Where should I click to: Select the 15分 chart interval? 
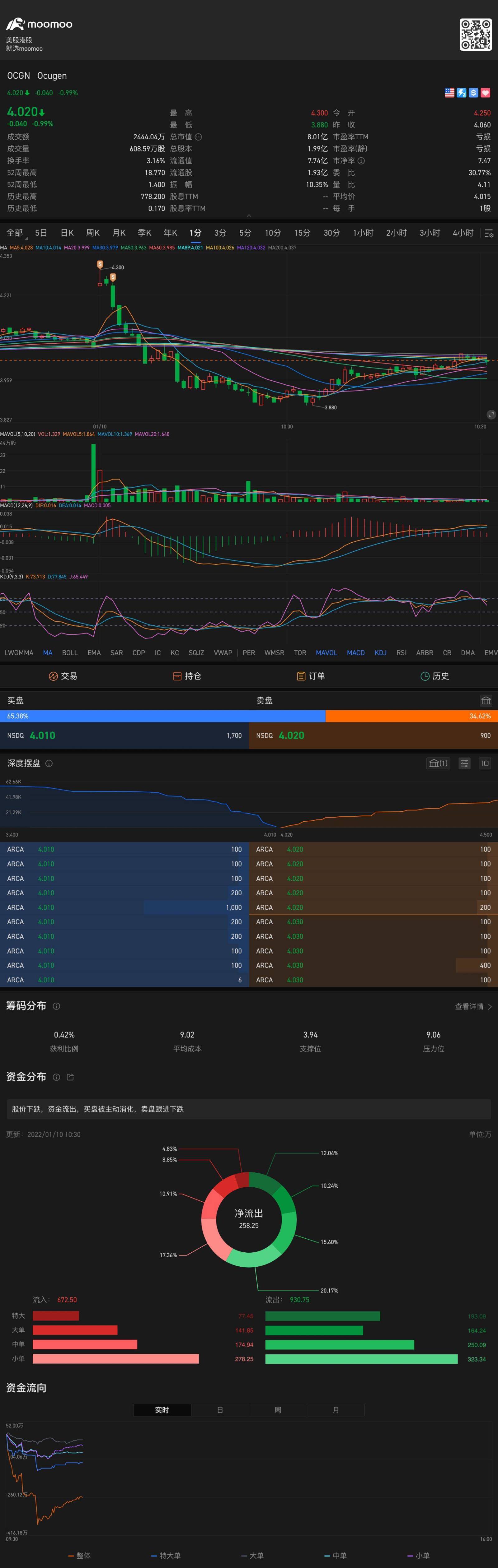302,233
